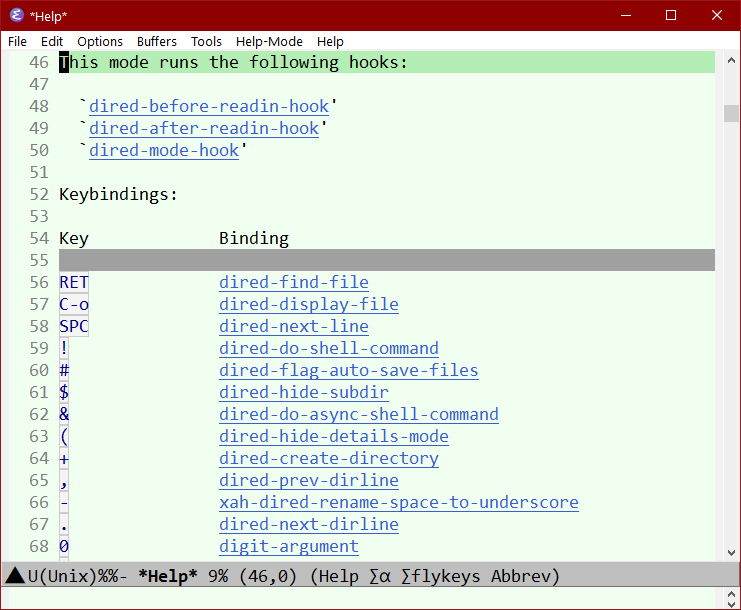Screen dimensions: 741x610
Task: Click the $ key on line 61
Action: (64, 392)
